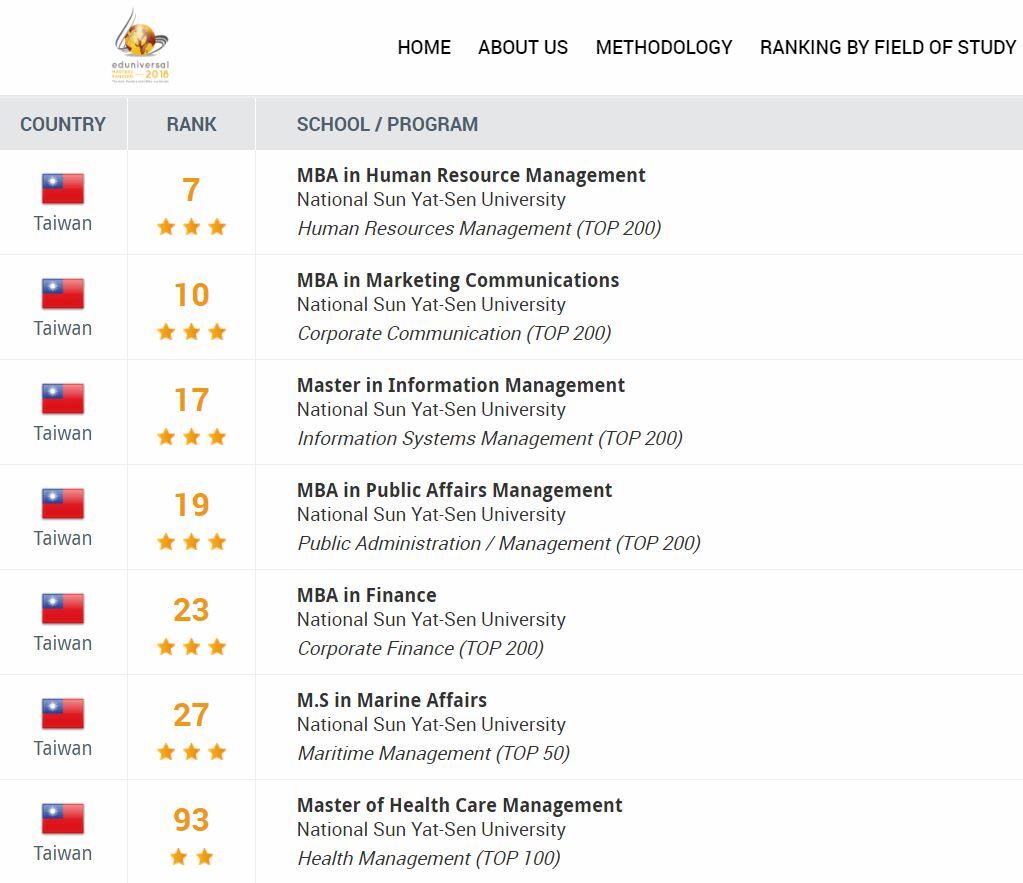Click the three stars under rank 27

pyautogui.click(x=191, y=752)
